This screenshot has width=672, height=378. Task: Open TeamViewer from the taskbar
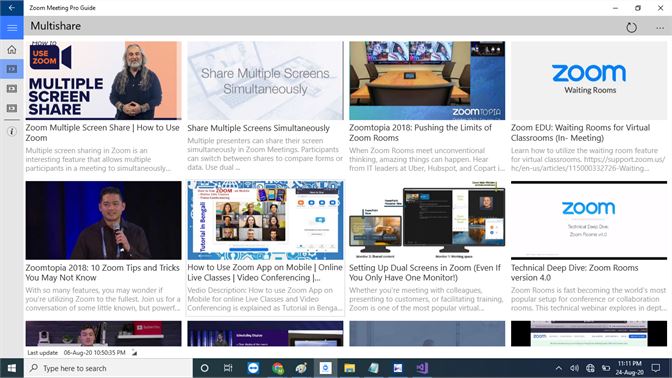[253, 368]
